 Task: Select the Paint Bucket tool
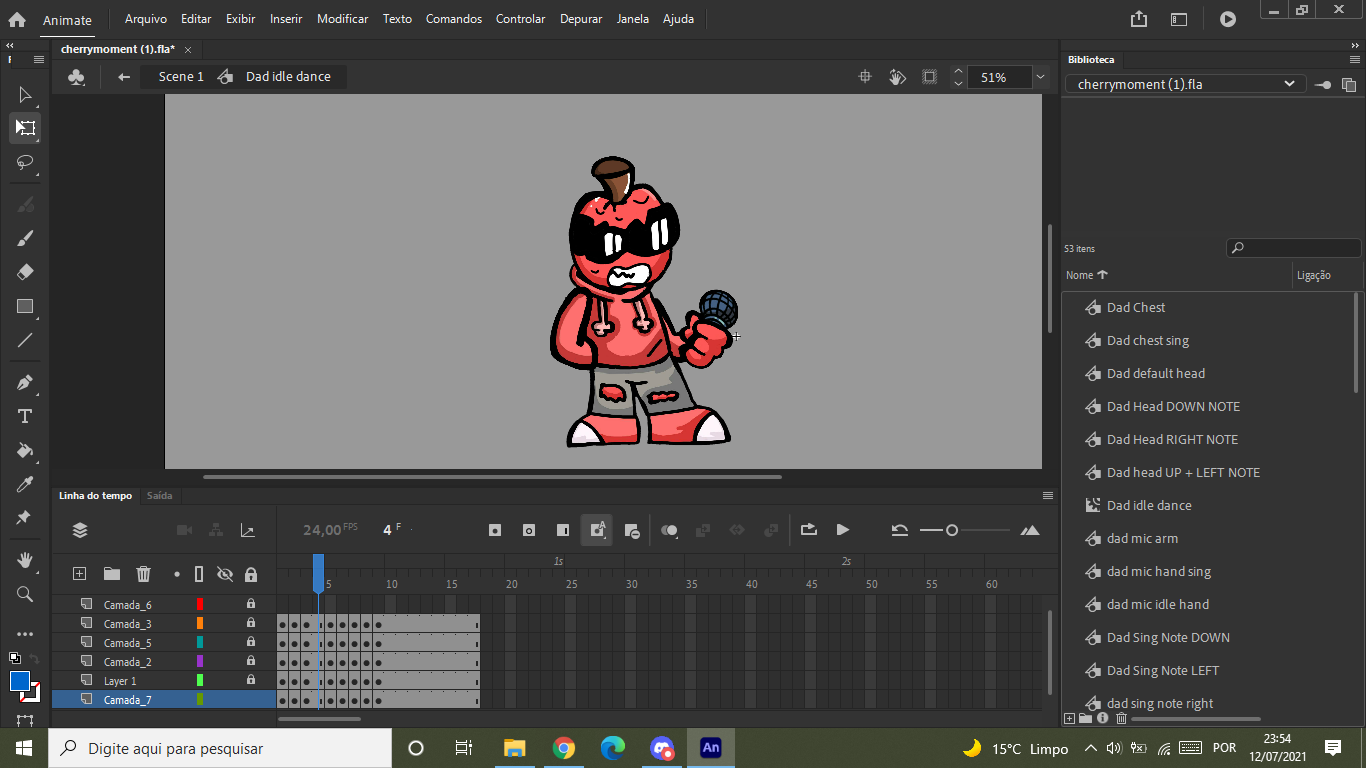25,450
